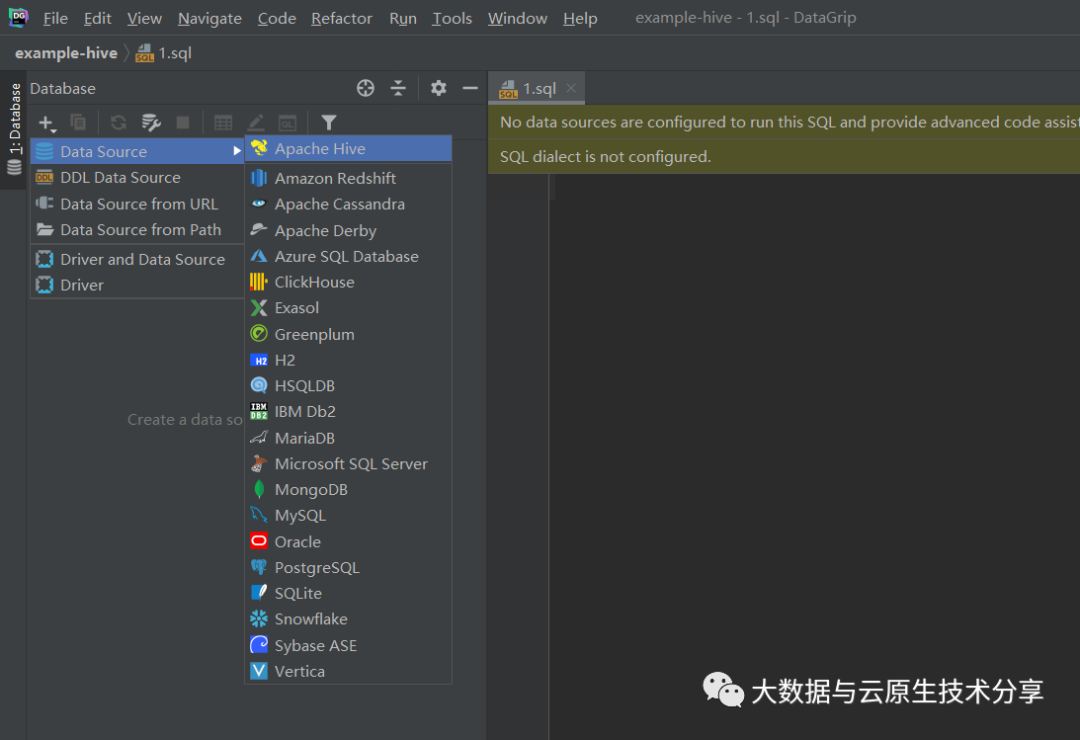Viewport: 1080px width, 740px height.
Task: Pick MariaDB data source
Action: tap(349, 438)
